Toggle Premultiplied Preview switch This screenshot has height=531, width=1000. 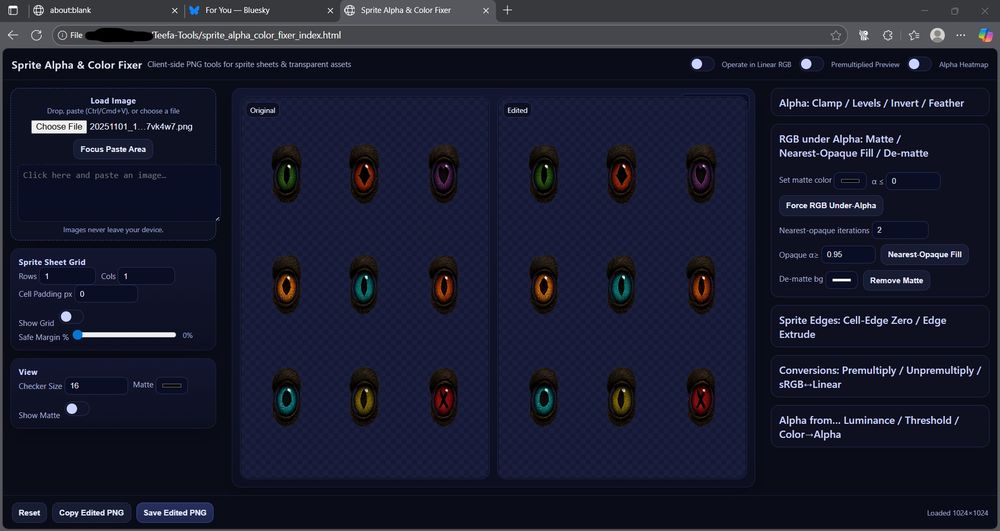[x=811, y=64]
